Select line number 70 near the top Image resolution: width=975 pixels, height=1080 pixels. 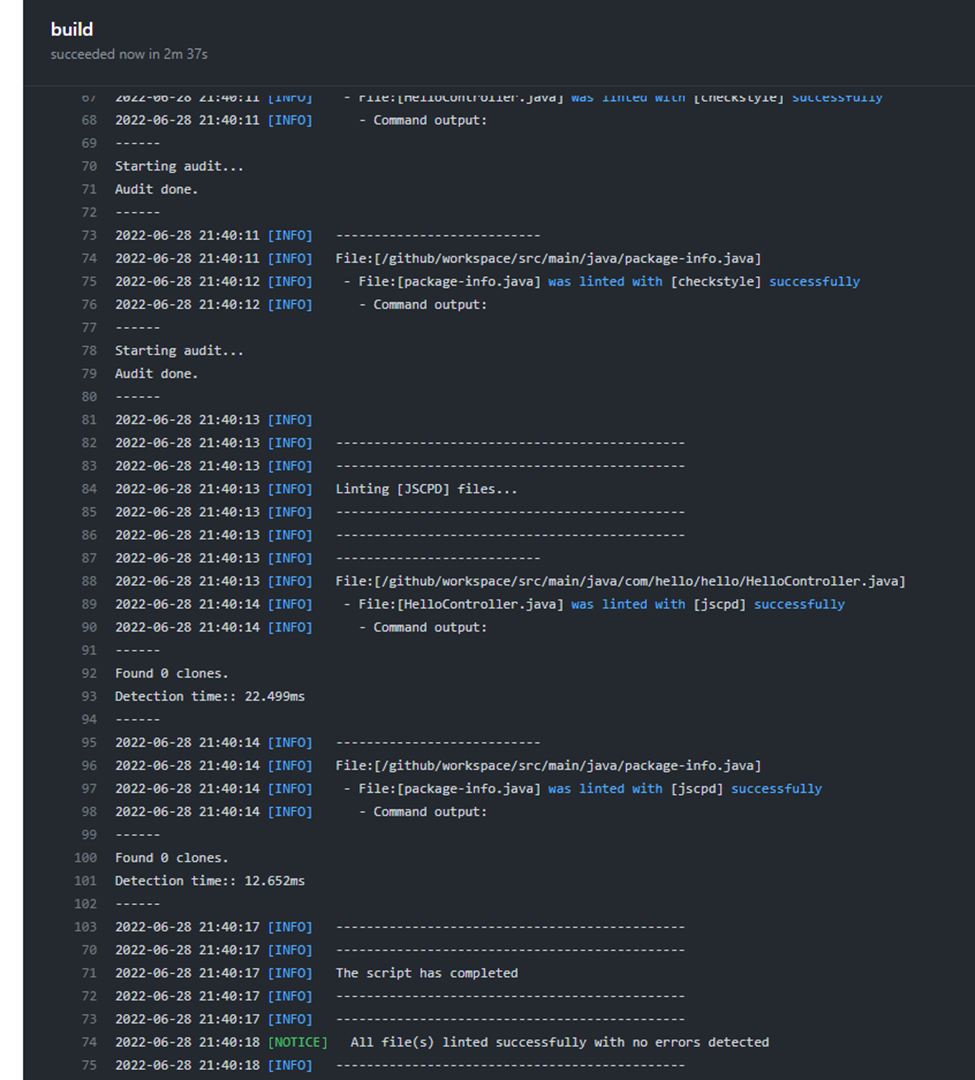pos(88,165)
